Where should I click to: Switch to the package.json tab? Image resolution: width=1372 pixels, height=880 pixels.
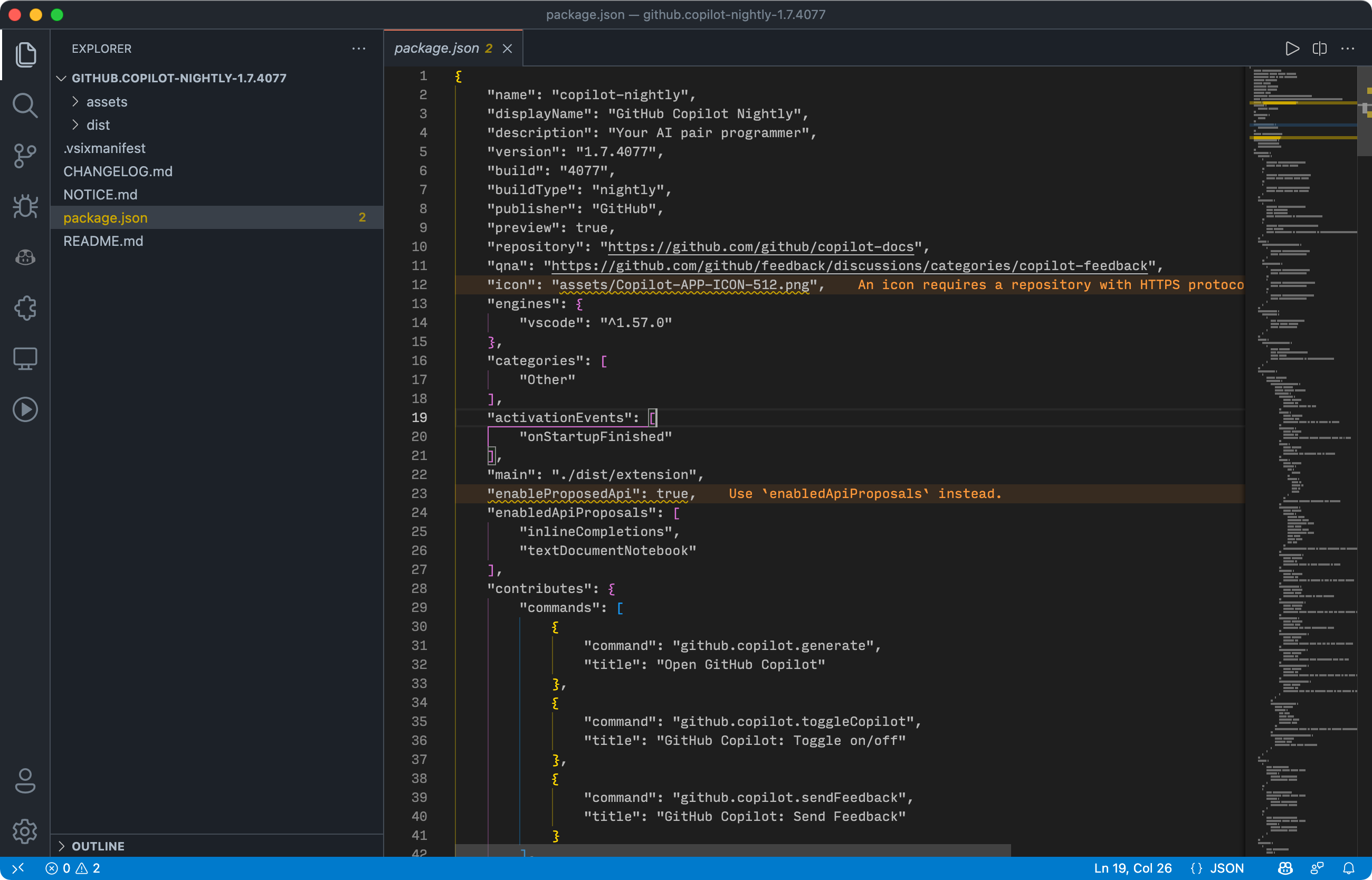[437, 48]
